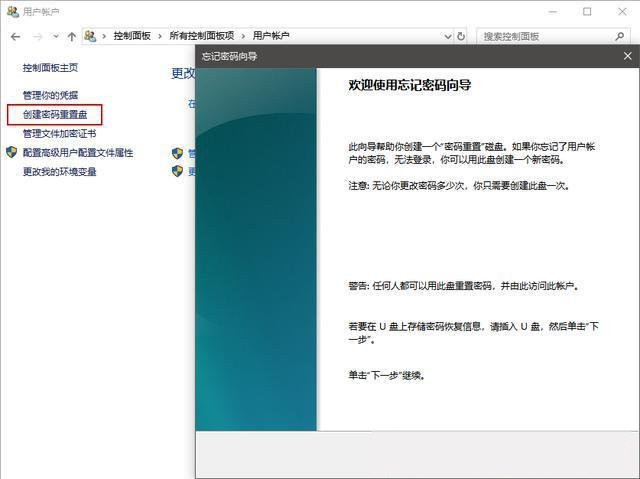Image resolution: width=640 pixels, height=479 pixels.
Task: Click the 欢迎使用忘记密码向导 heading
Action: 410,85
